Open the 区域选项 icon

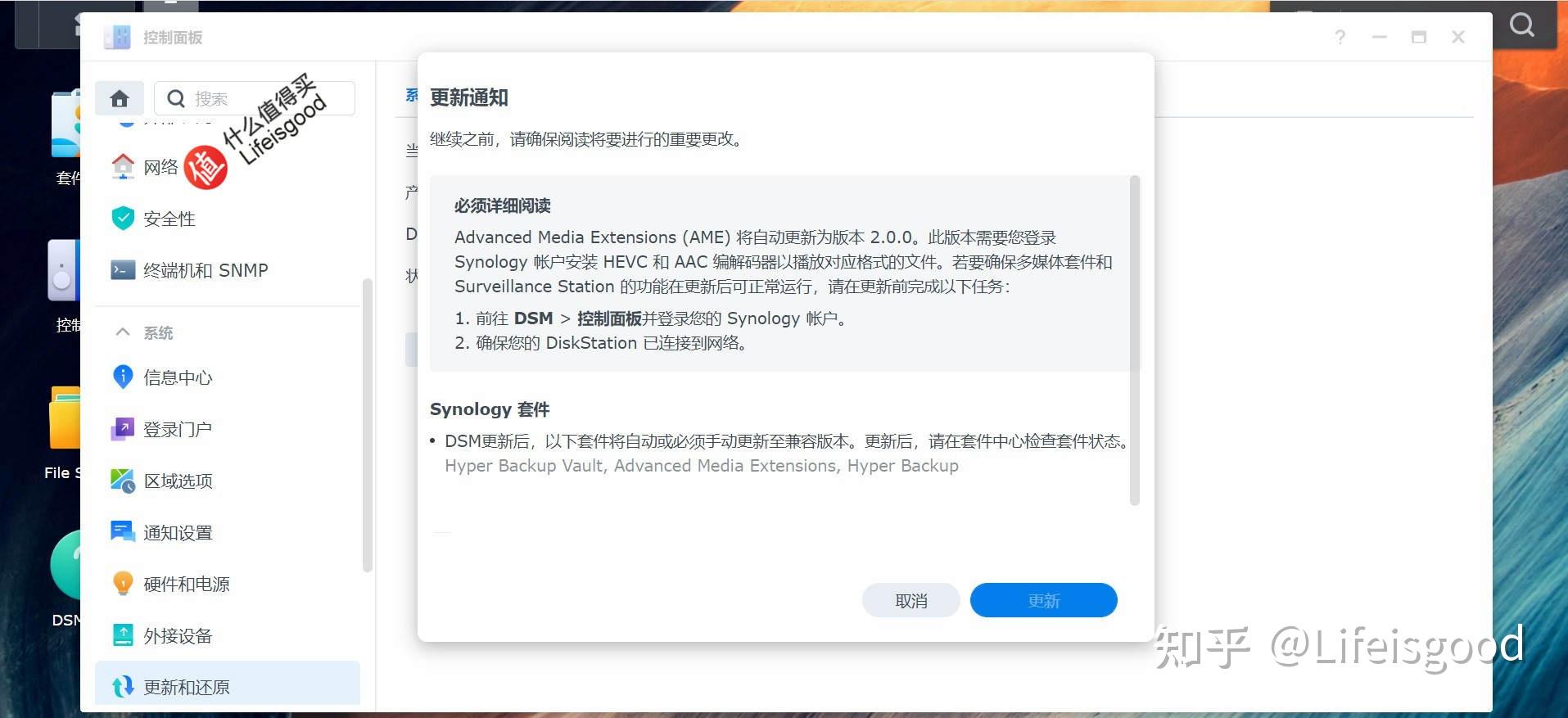(x=123, y=481)
